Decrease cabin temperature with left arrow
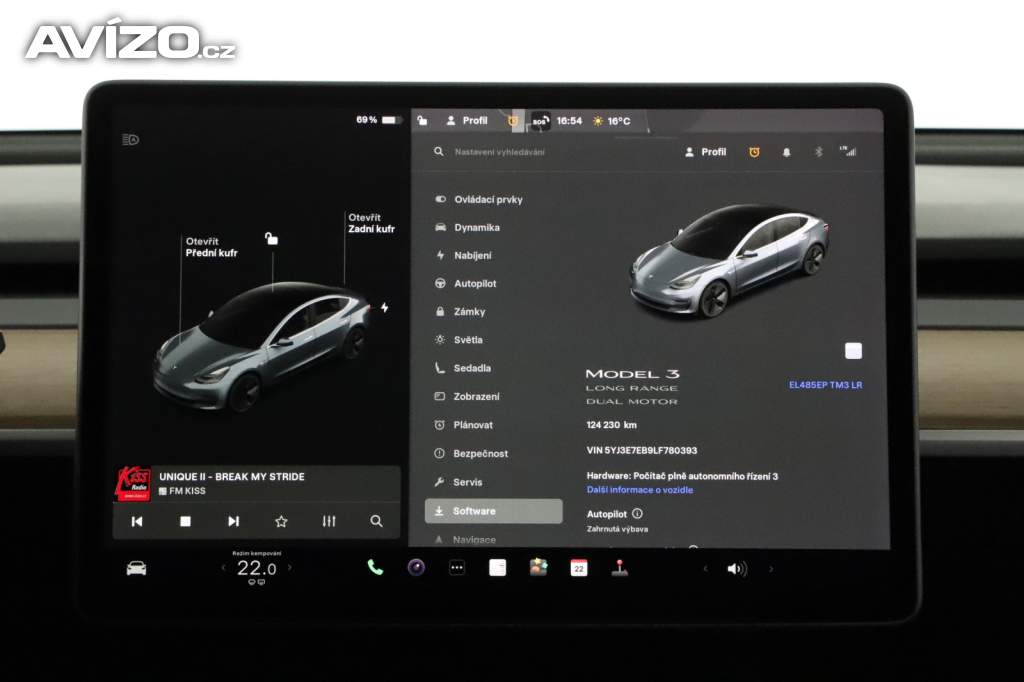Viewport: 1024px width, 682px height. (x=223, y=568)
